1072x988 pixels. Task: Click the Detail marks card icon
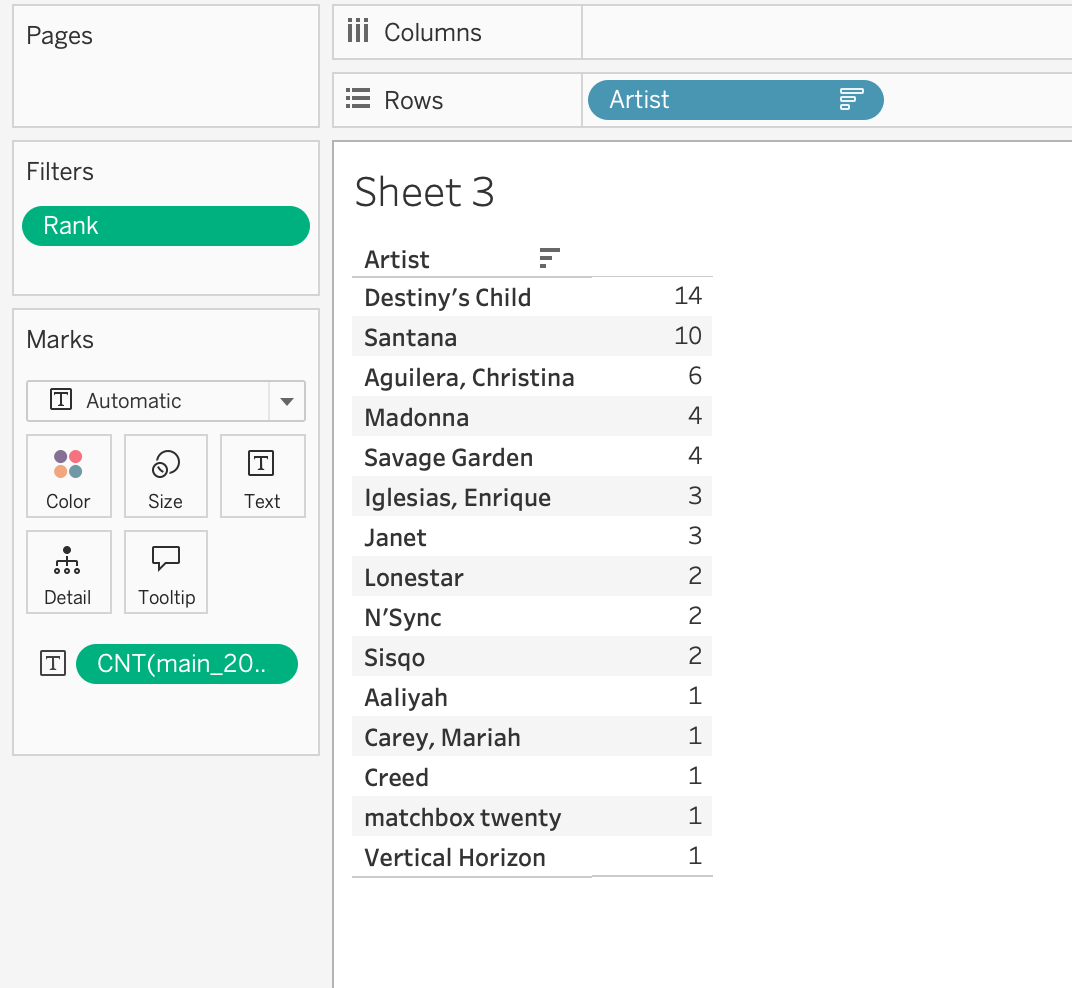(x=67, y=561)
